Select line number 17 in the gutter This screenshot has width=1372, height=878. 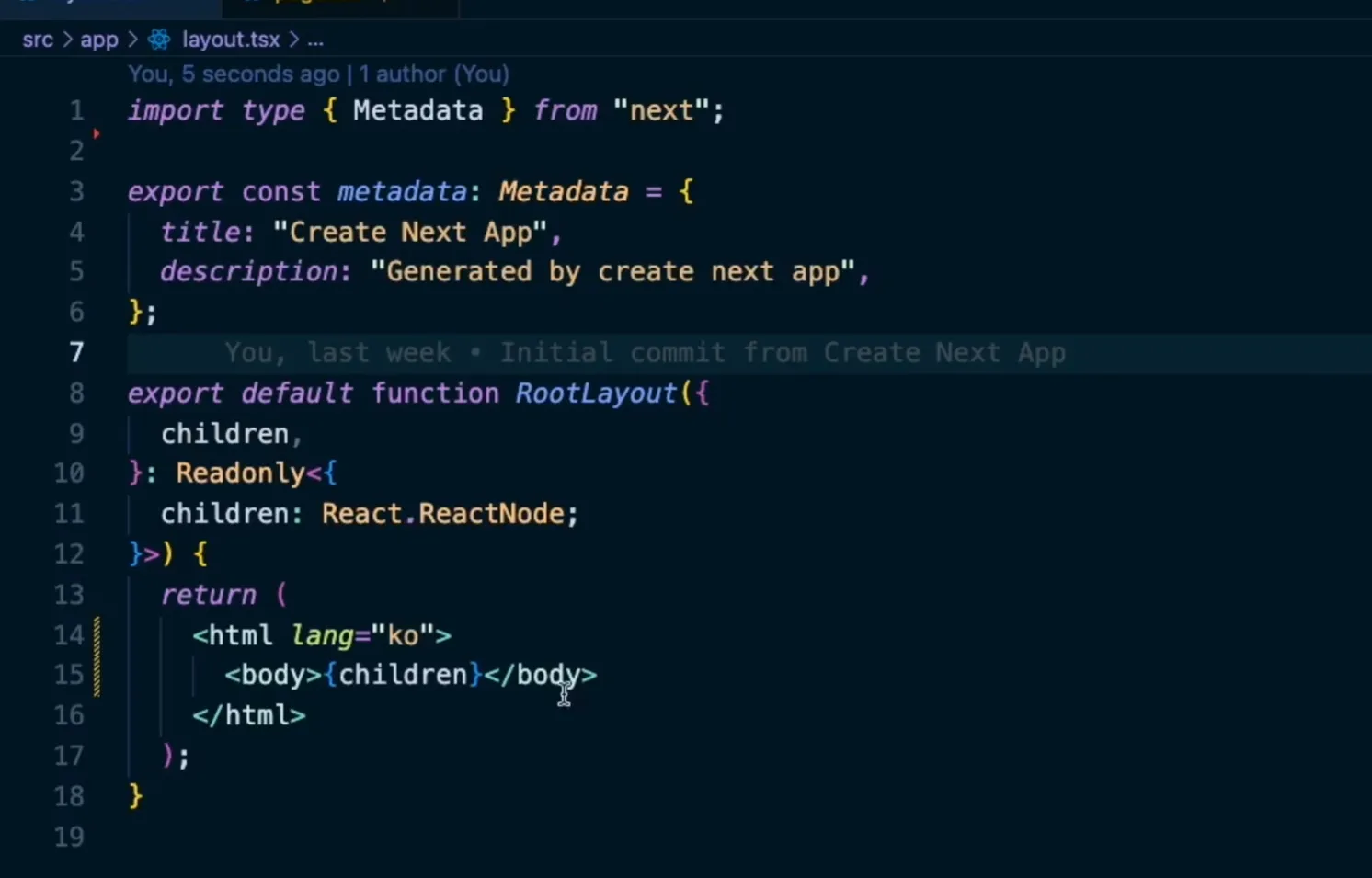69,756
